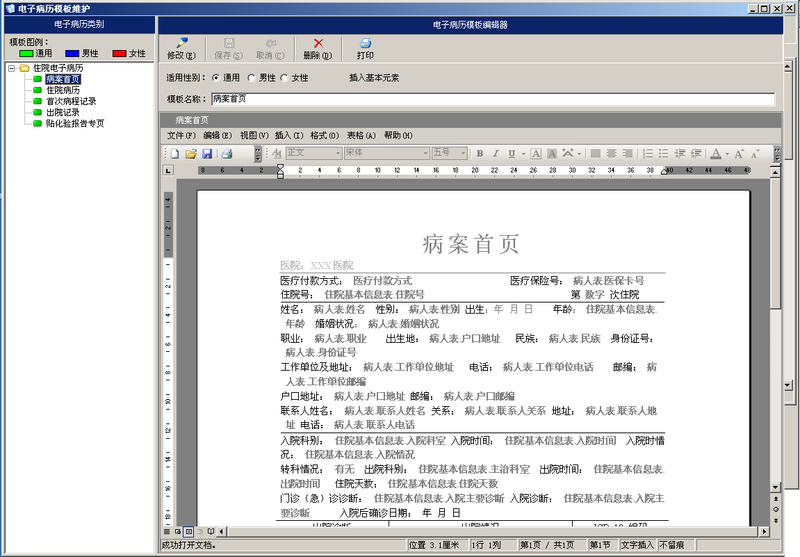Screen dimensions: 800x557
Task: Open the 正文 style dropdown
Action: pos(338,153)
